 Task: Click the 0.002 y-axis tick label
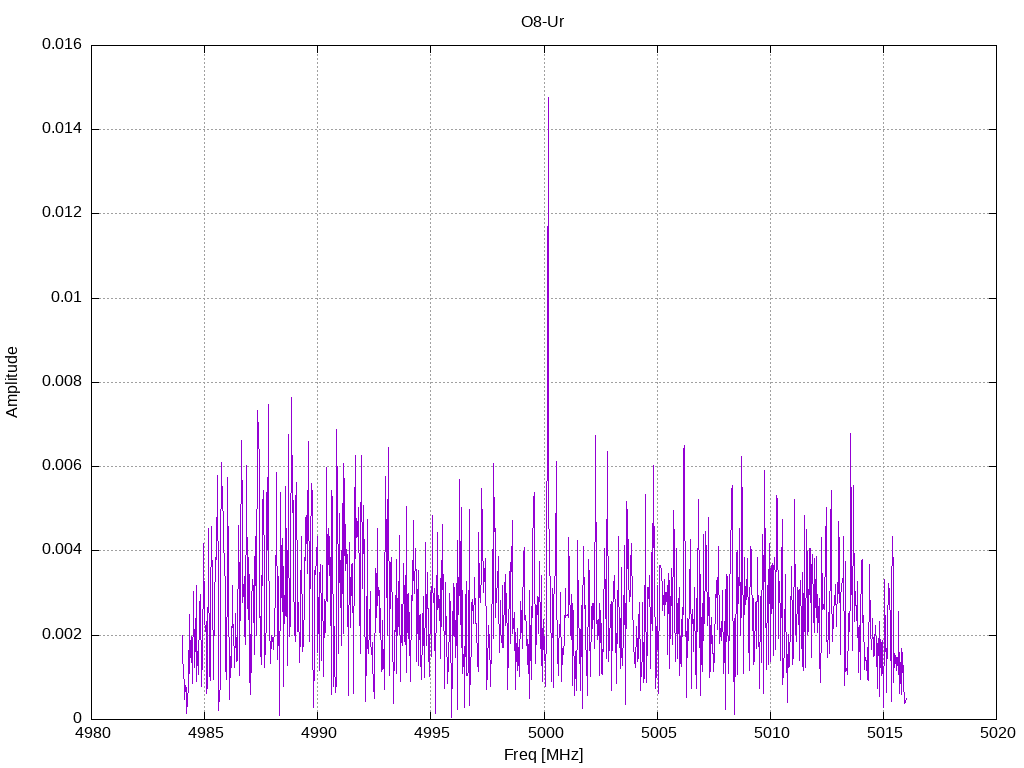pos(62,635)
